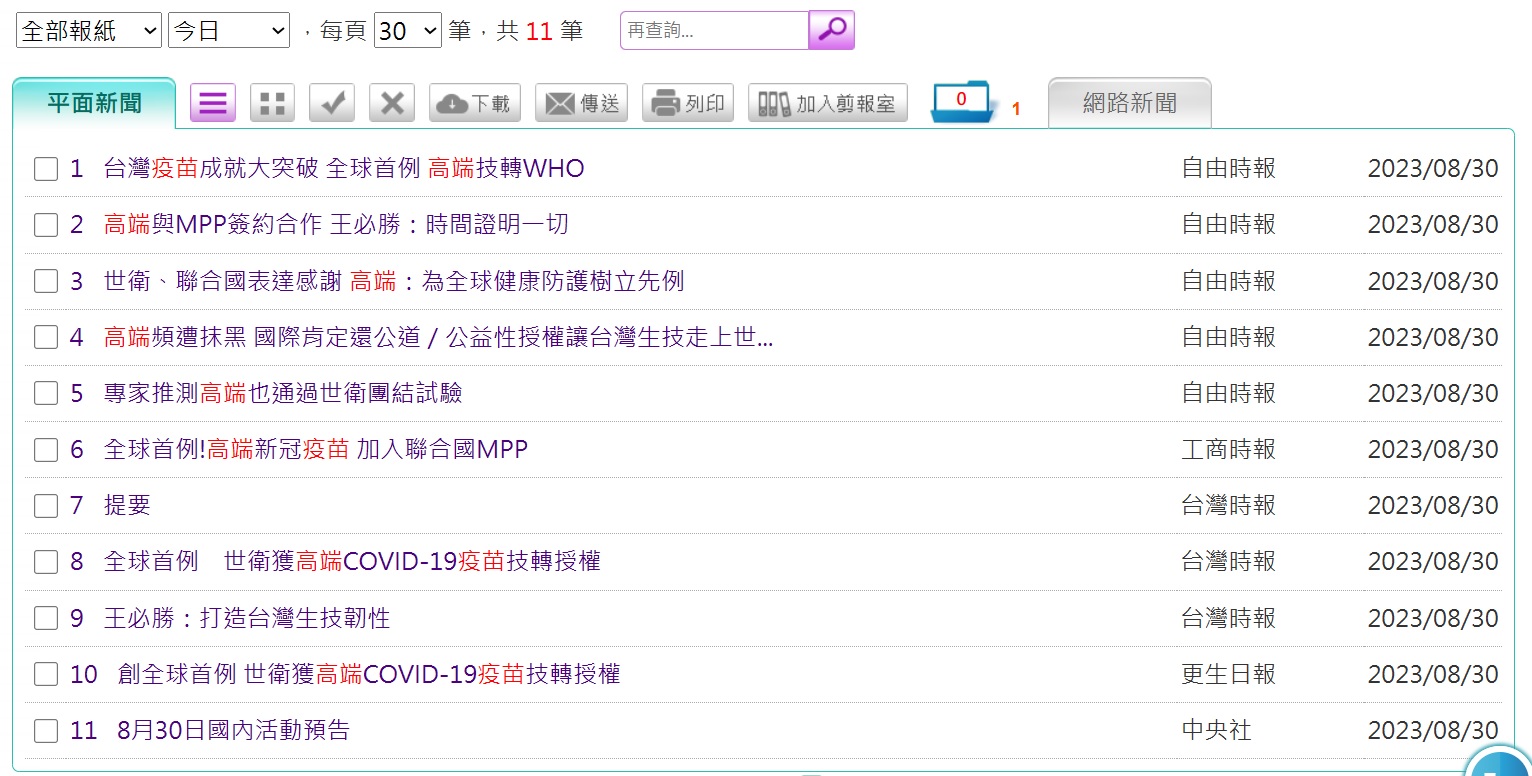Open article 專家推測高端也通過世衛團結試驗
The width and height of the screenshot is (1532, 776).
(x=283, y=393)
